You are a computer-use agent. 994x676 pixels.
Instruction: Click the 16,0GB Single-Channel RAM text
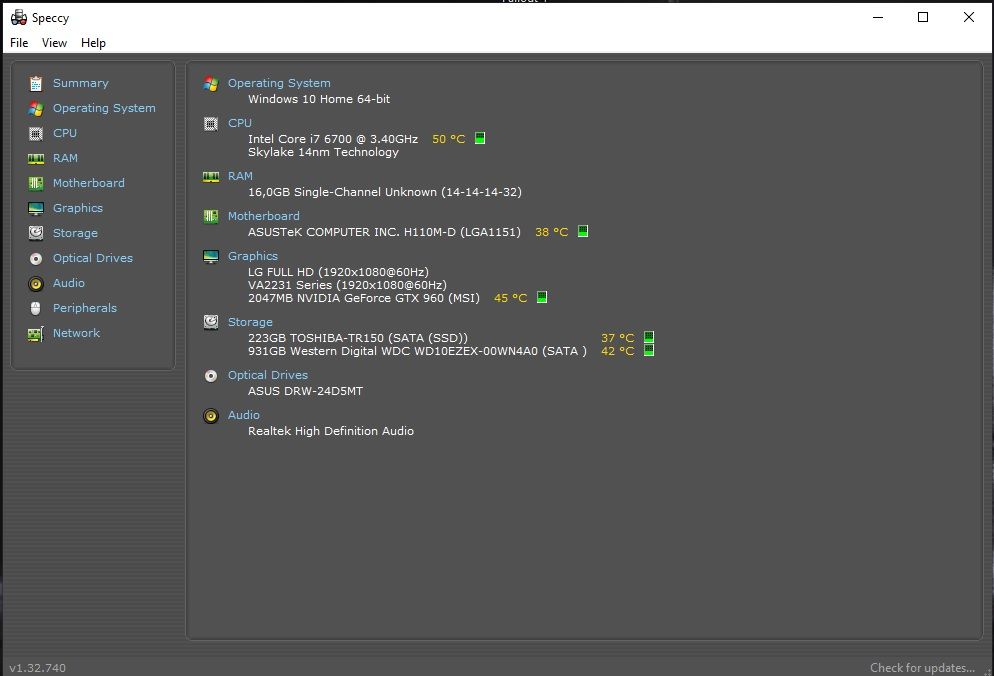point(385,192)
